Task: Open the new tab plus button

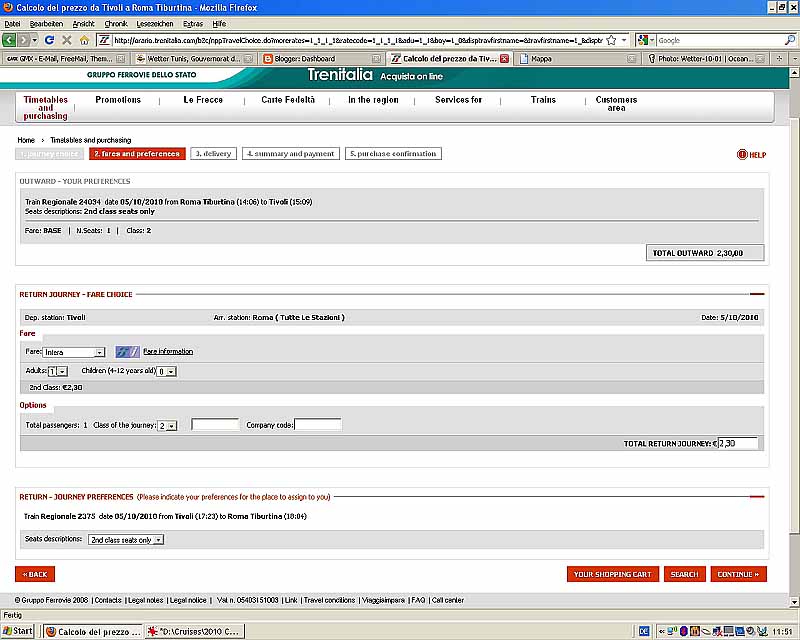Action: [x=779, y=59]
